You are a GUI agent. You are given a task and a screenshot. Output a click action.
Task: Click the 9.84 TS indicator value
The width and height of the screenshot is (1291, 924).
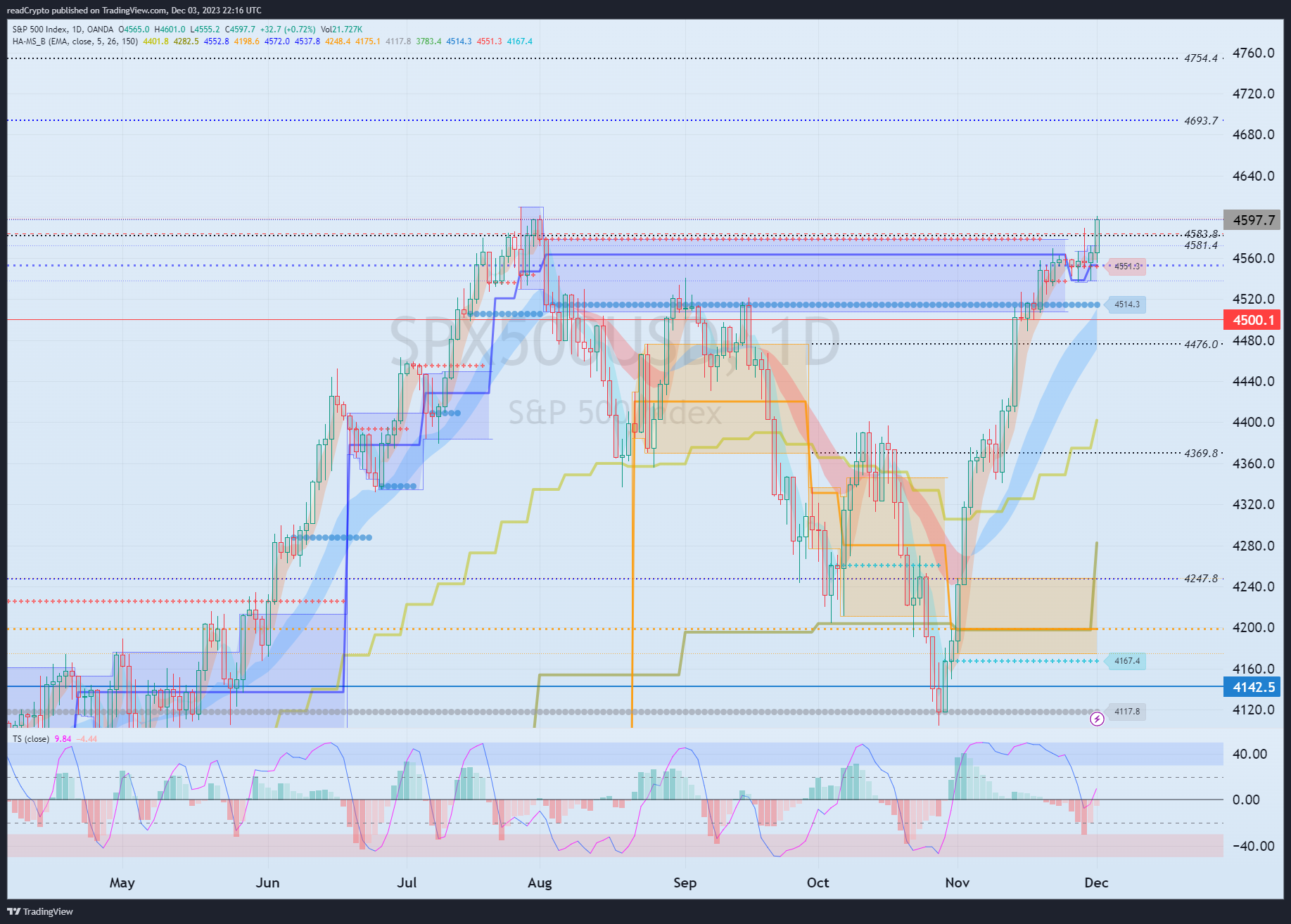coord(63,739)
